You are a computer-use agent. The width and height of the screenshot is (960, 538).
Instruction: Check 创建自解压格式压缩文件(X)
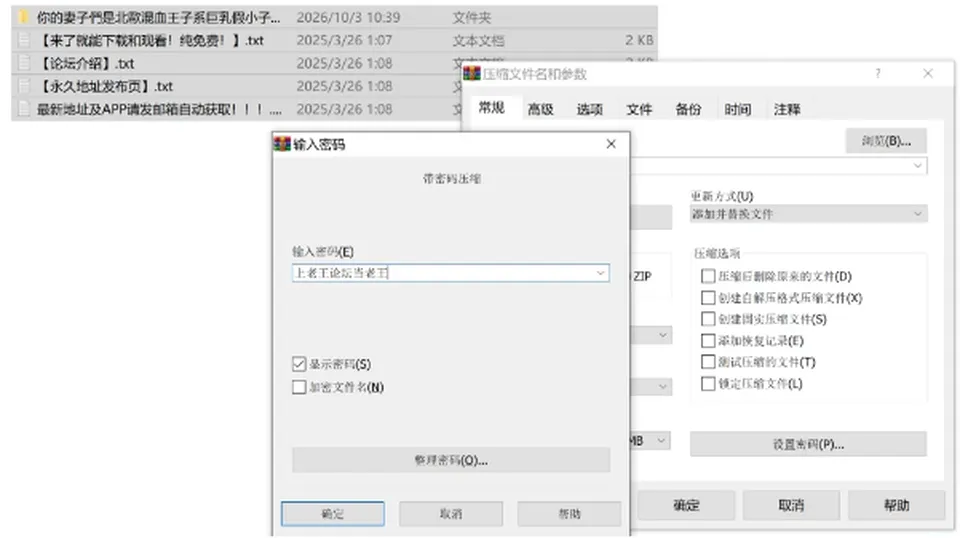[x=708, y=297]
